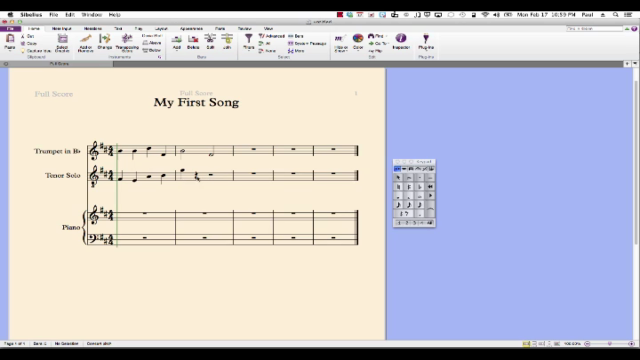The height and width of the screenshot is (360, 640).
Task: Click the rest button on Keypad
Action: pos(404,213)
